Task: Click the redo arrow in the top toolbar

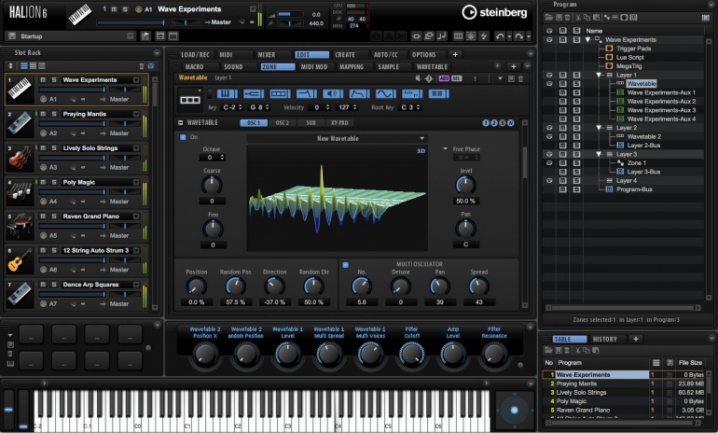Action: [x=519, y=36]
